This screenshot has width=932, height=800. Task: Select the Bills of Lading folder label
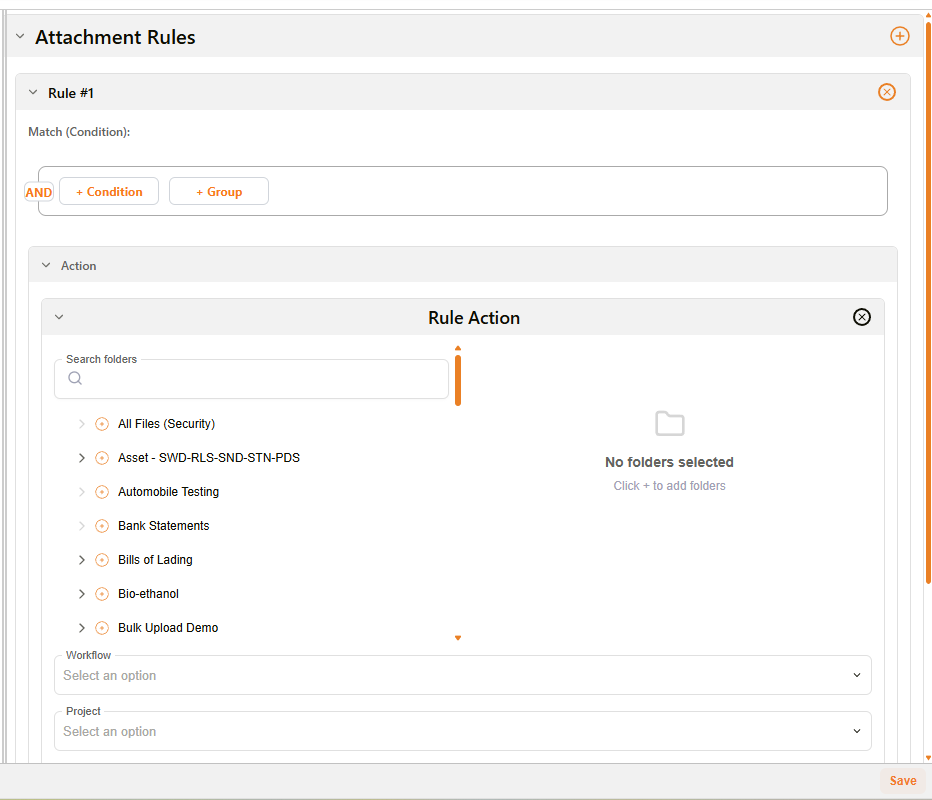tap(155, 560)
